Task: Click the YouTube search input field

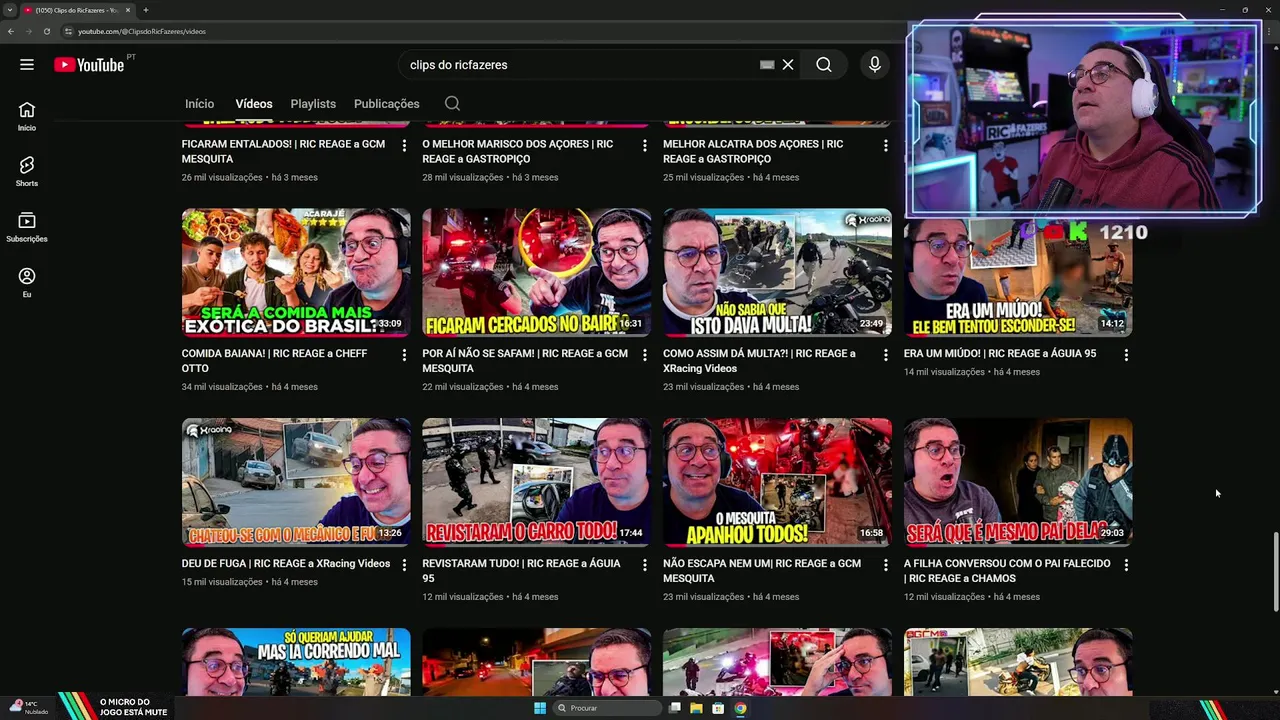Action: (x=580, y=65)
